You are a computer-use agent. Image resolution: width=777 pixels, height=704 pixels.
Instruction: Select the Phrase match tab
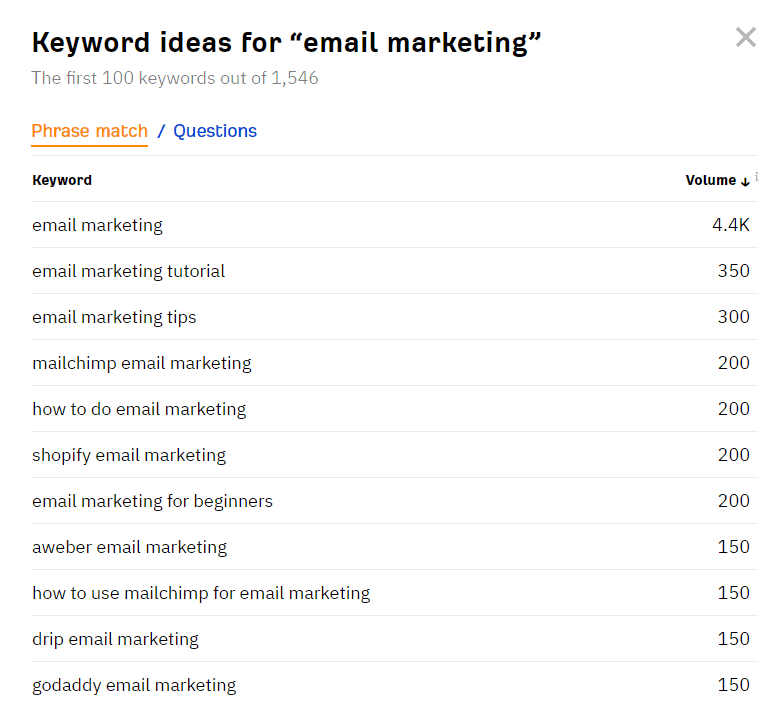pyautogui.click(x=89, y=131)
